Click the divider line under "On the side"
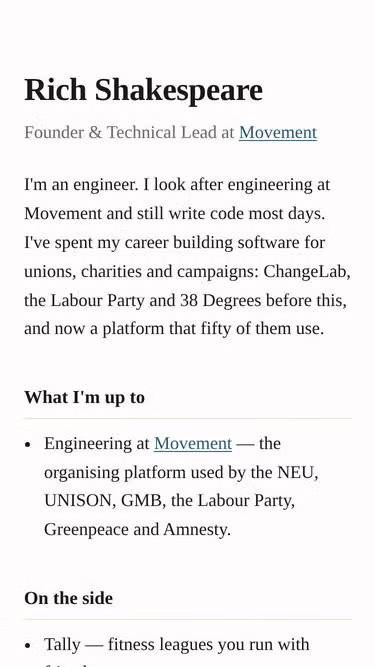 coord(188,619)
